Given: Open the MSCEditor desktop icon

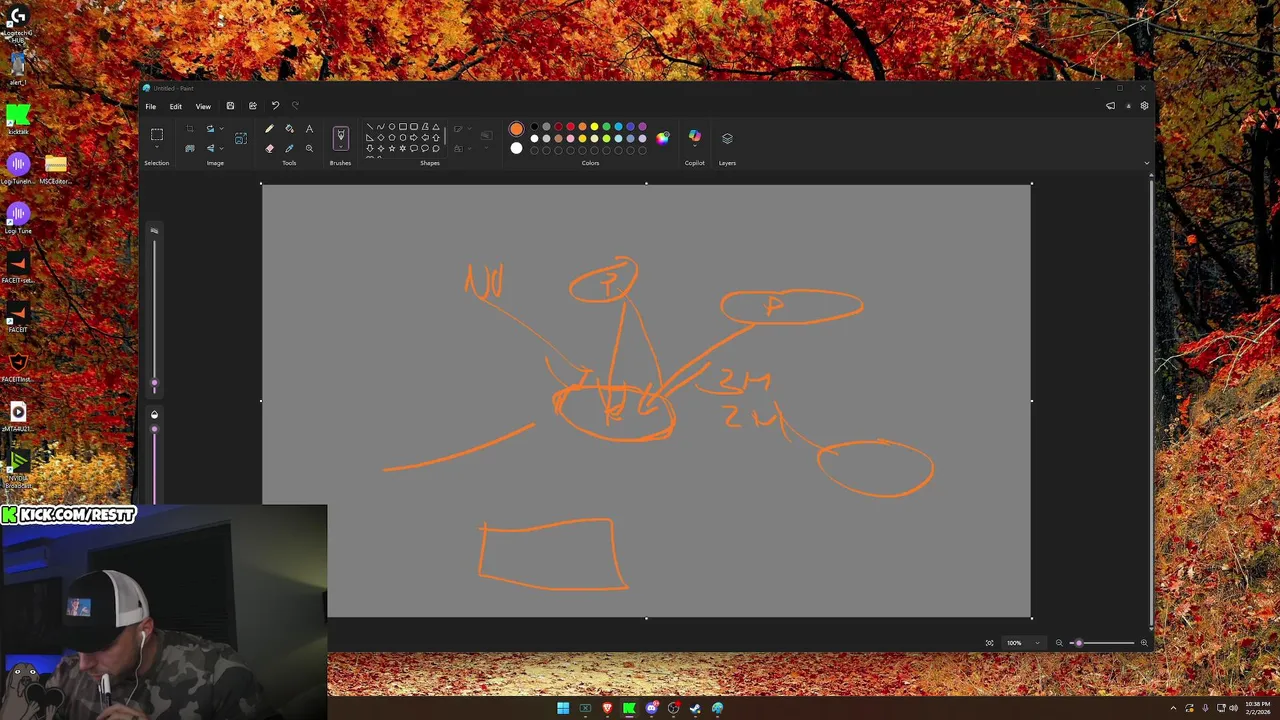Looking at the screenshot, I should pyautogui.click(x=56, y=168).
